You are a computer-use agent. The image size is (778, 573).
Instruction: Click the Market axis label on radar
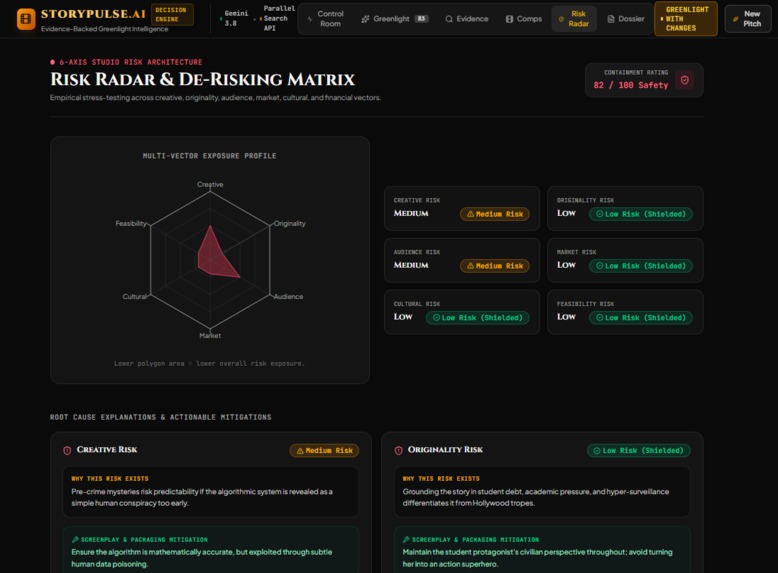pyautogui.click(x=210, y=335)
